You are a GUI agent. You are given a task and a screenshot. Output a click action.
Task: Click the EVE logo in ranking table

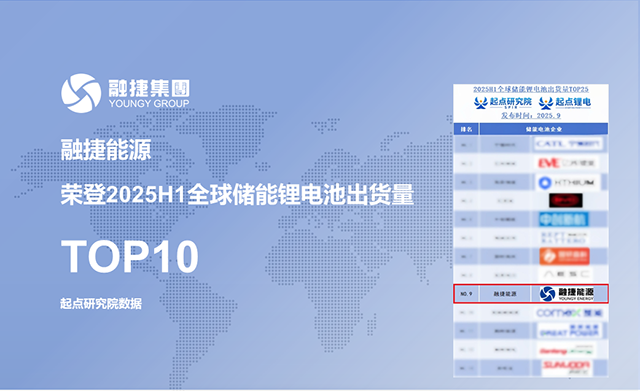(x=567, y=163)
